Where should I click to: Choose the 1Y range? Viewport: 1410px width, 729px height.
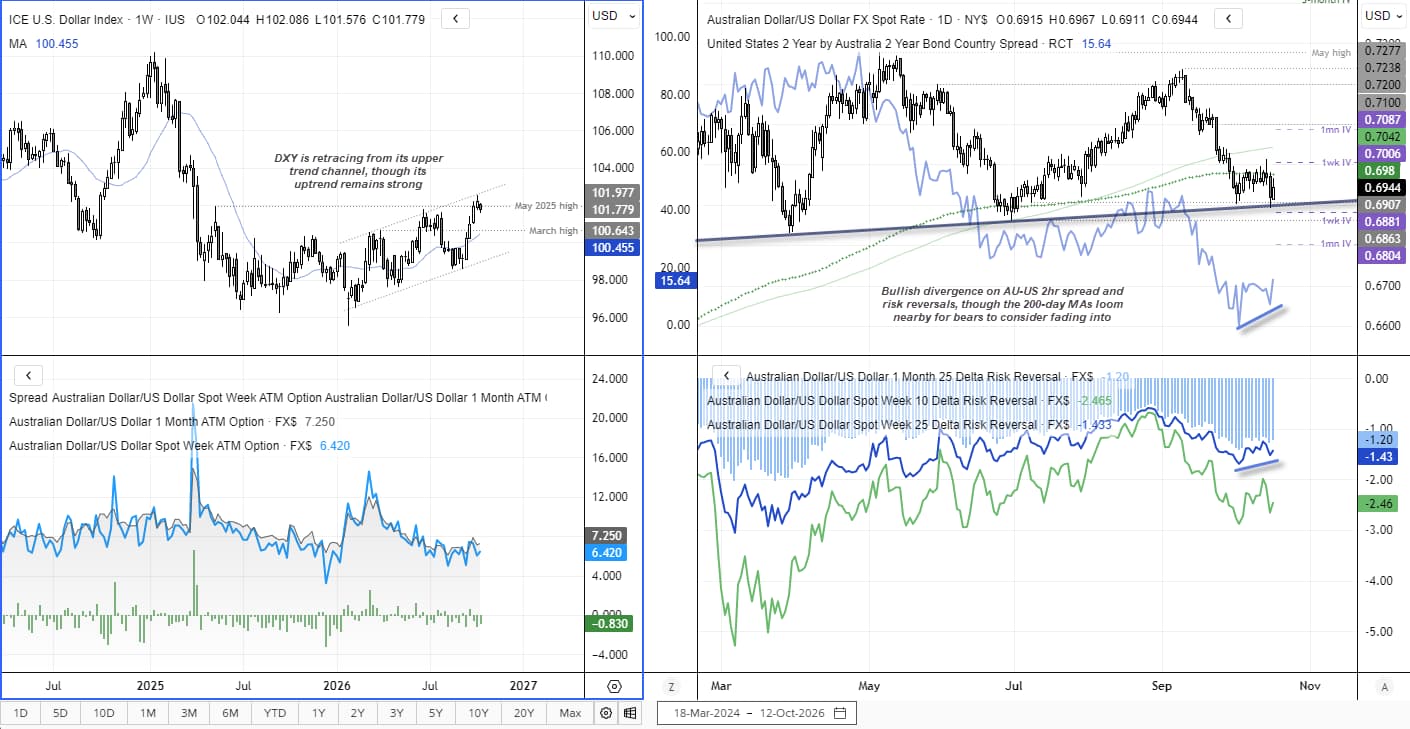318,713
